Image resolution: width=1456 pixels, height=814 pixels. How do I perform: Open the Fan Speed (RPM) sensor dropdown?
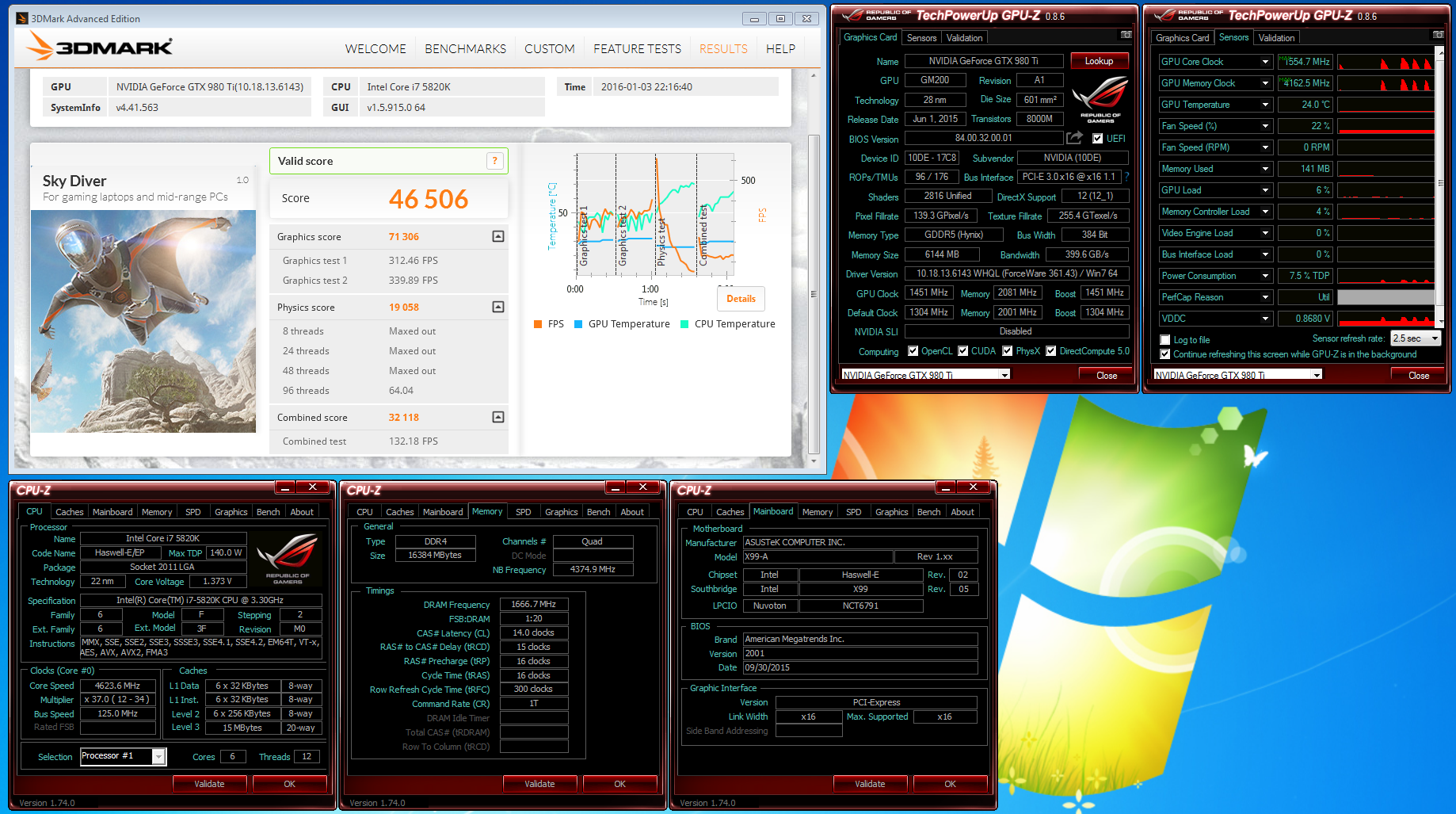pos(1266,147)
